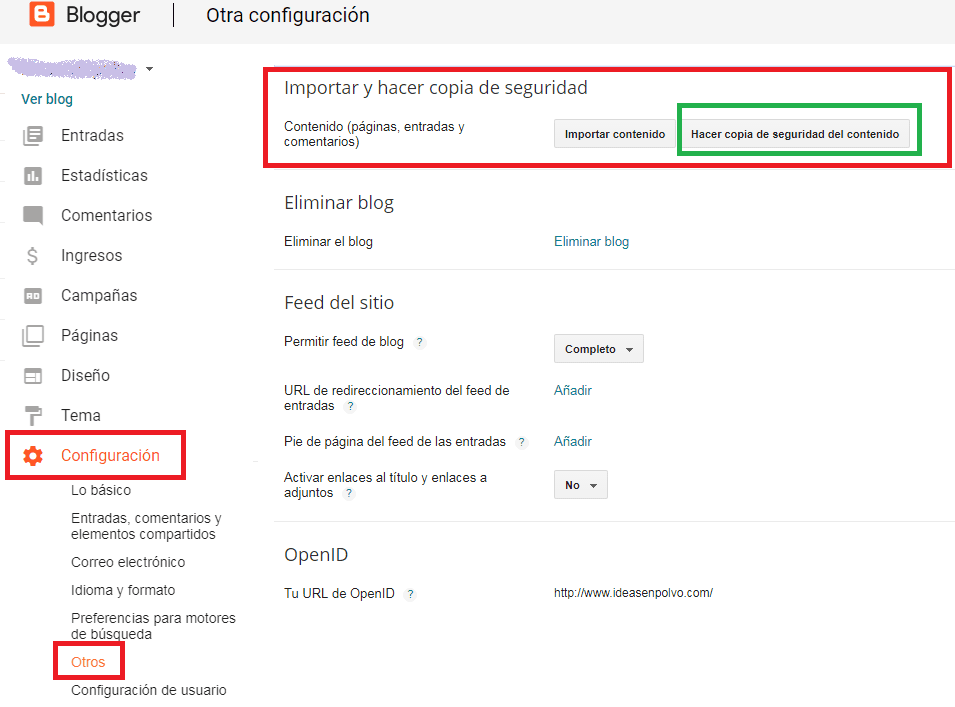This screenshot has height=707, width=955.
Task: Click the Campañas ad icon
Action: point(33,296)
